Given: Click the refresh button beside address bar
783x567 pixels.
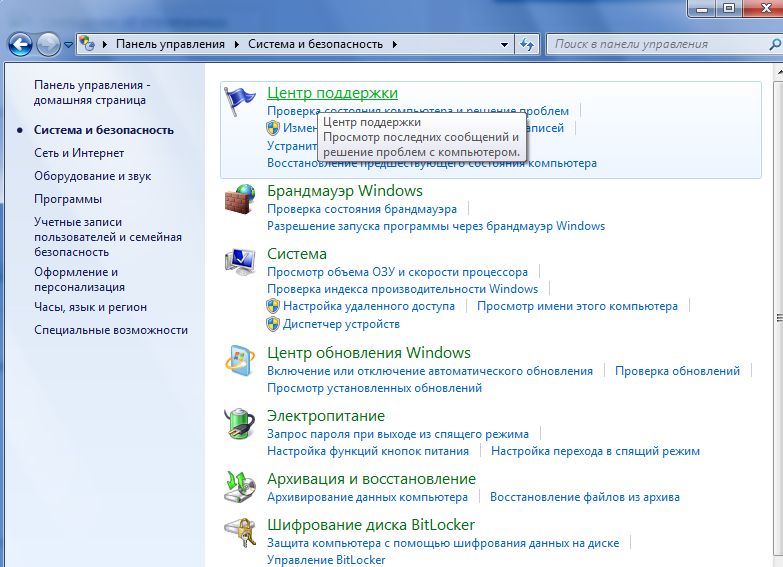Looking at the screenshot, I should [528, 44].
